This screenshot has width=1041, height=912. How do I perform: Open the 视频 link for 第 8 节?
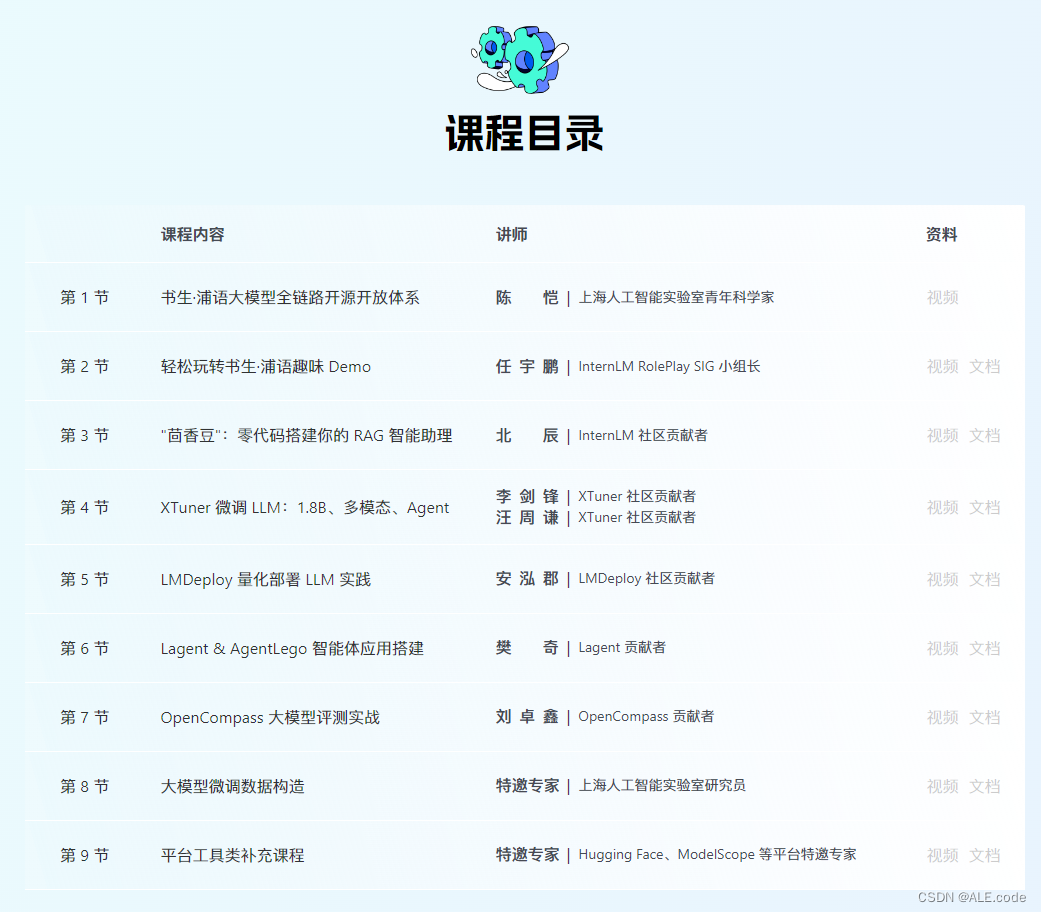tap(942, 787)
